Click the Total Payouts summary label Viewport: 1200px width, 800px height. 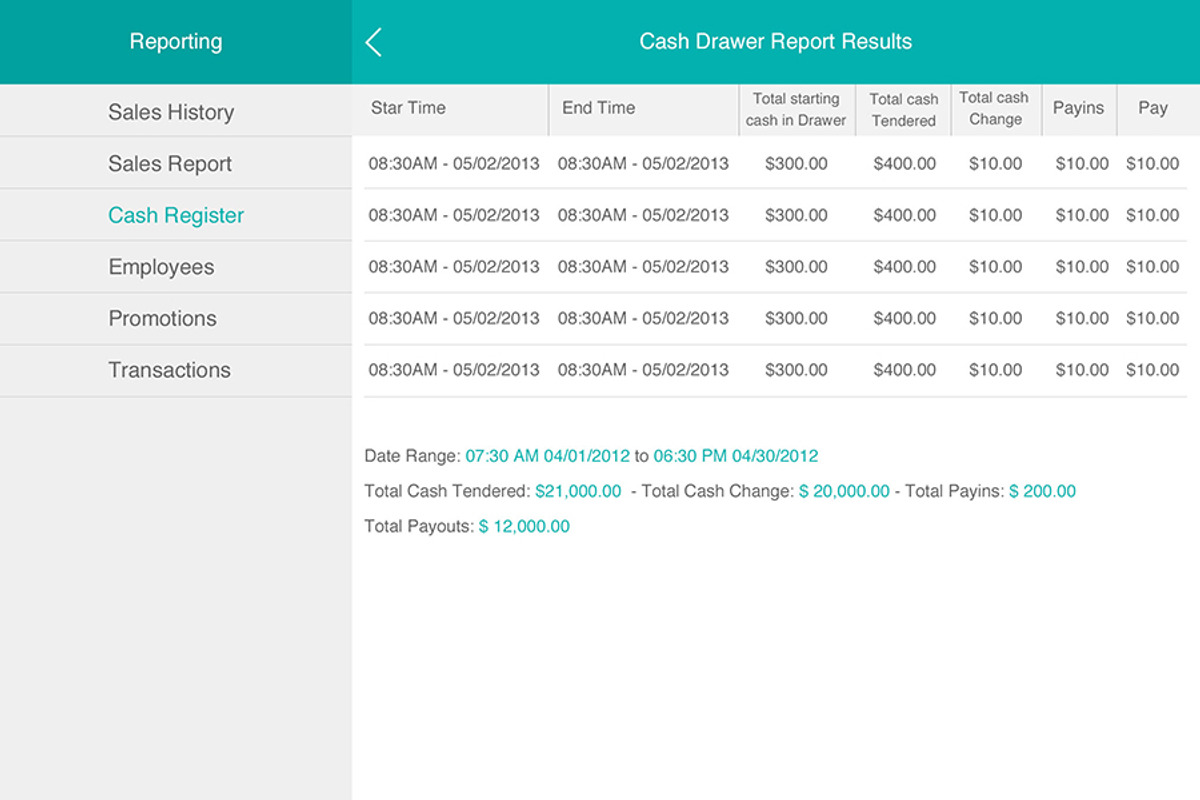click(419, 526)
